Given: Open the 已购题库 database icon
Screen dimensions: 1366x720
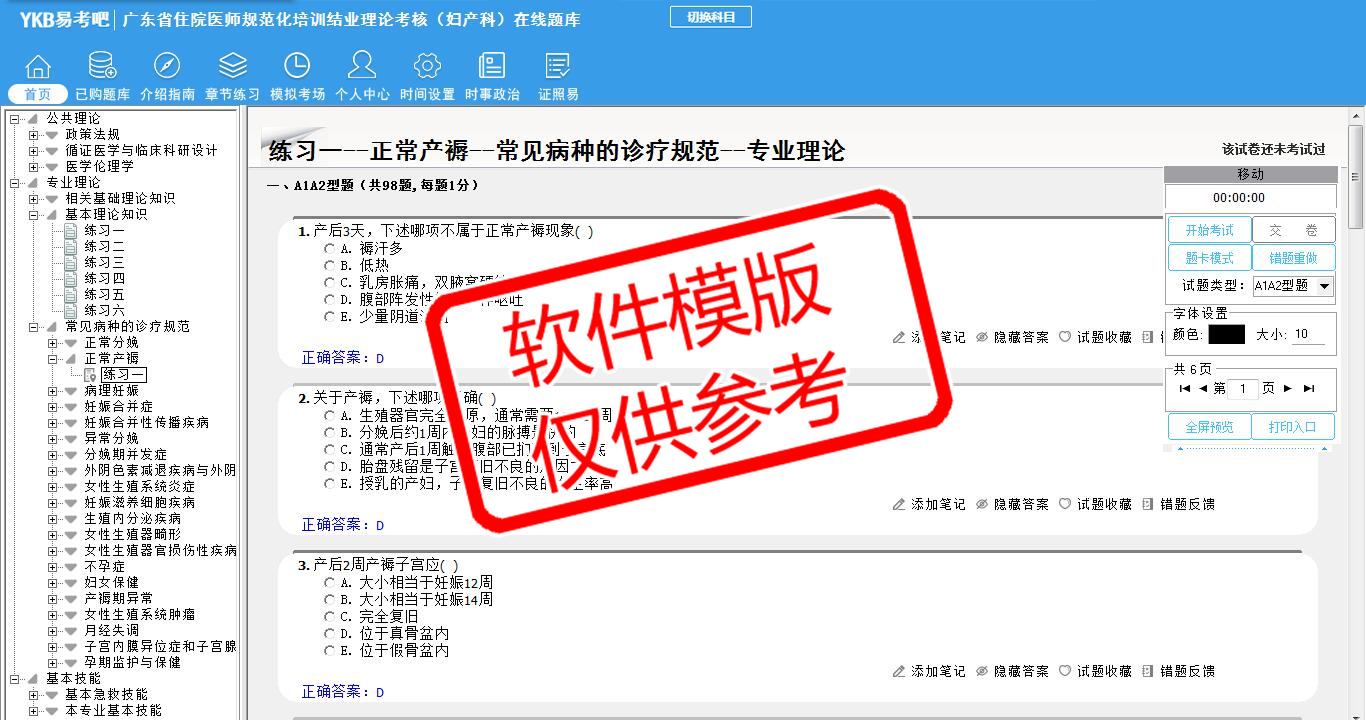Looking at the screenshot, I should point(102,67).
